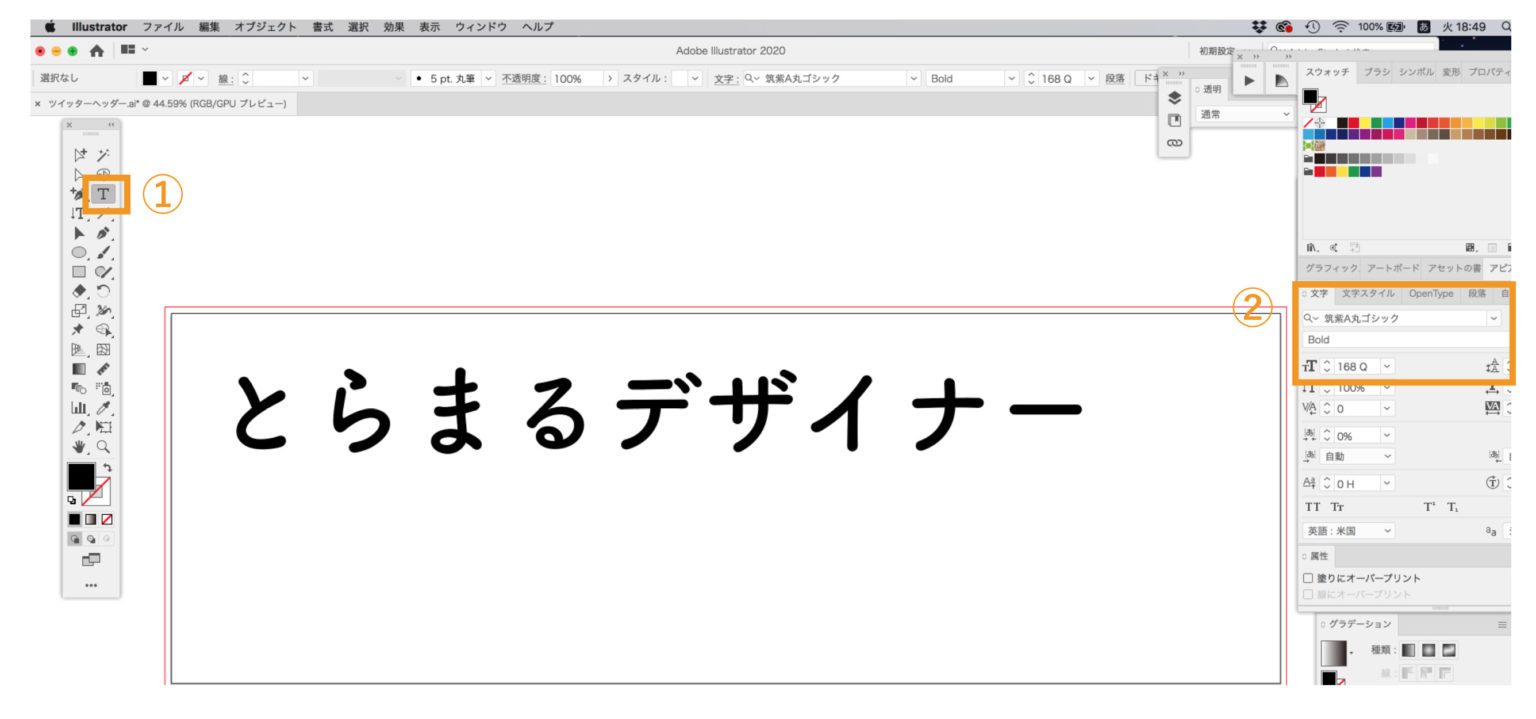Switch to the OpenType tab
The width and height of the screenshot is (1536, 719).
pyautogui.click(x=1431, y=294)
